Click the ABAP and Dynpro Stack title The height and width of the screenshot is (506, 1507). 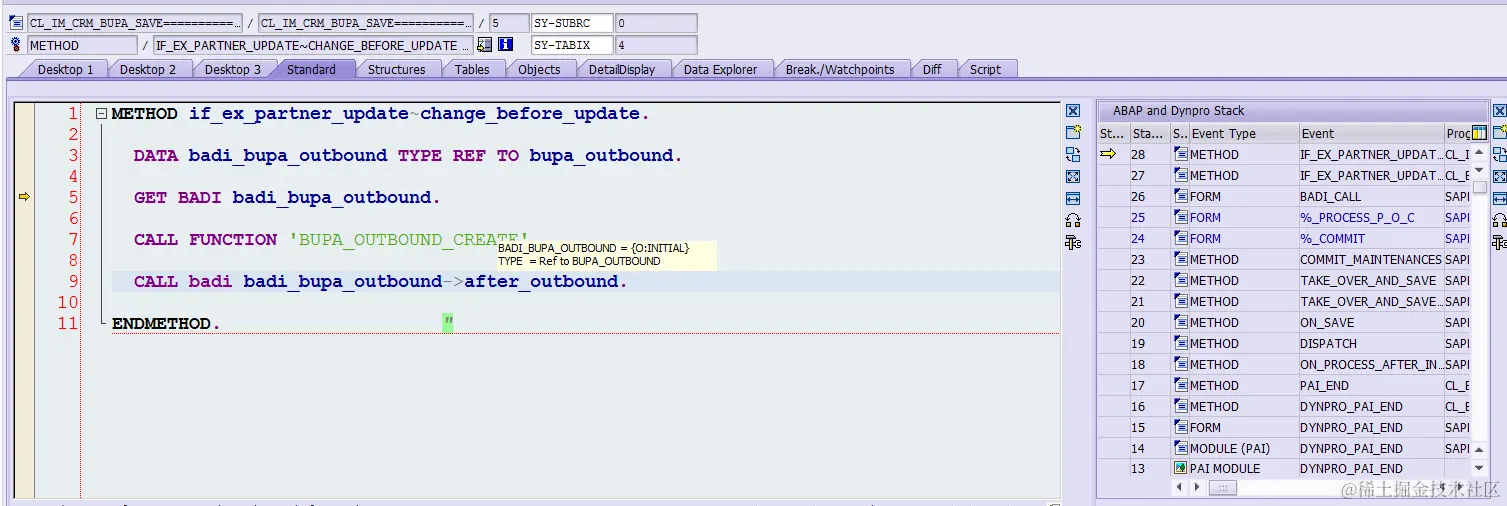tap(1178, 111)
